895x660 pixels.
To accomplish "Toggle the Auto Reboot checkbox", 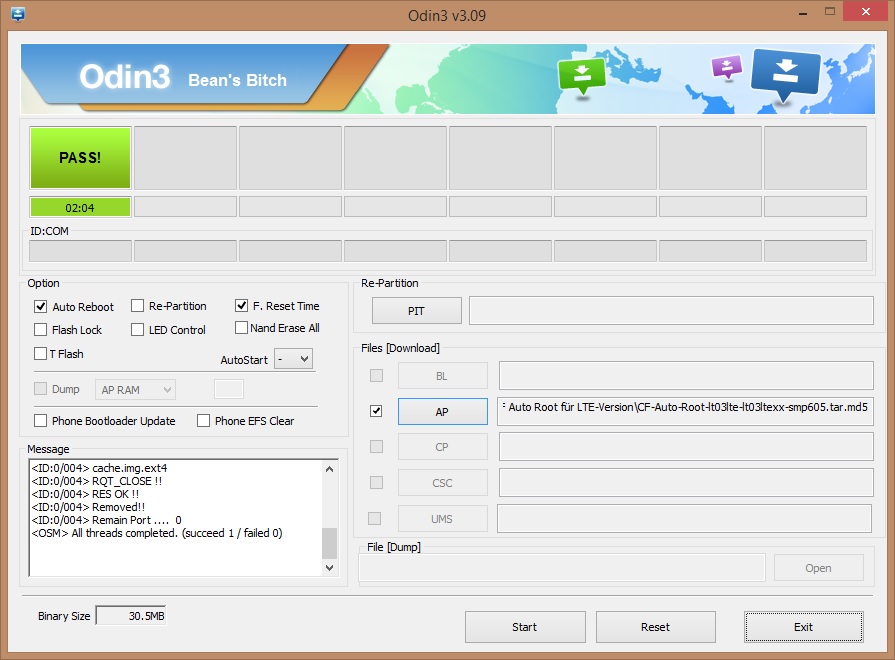I will coord(41,307).
